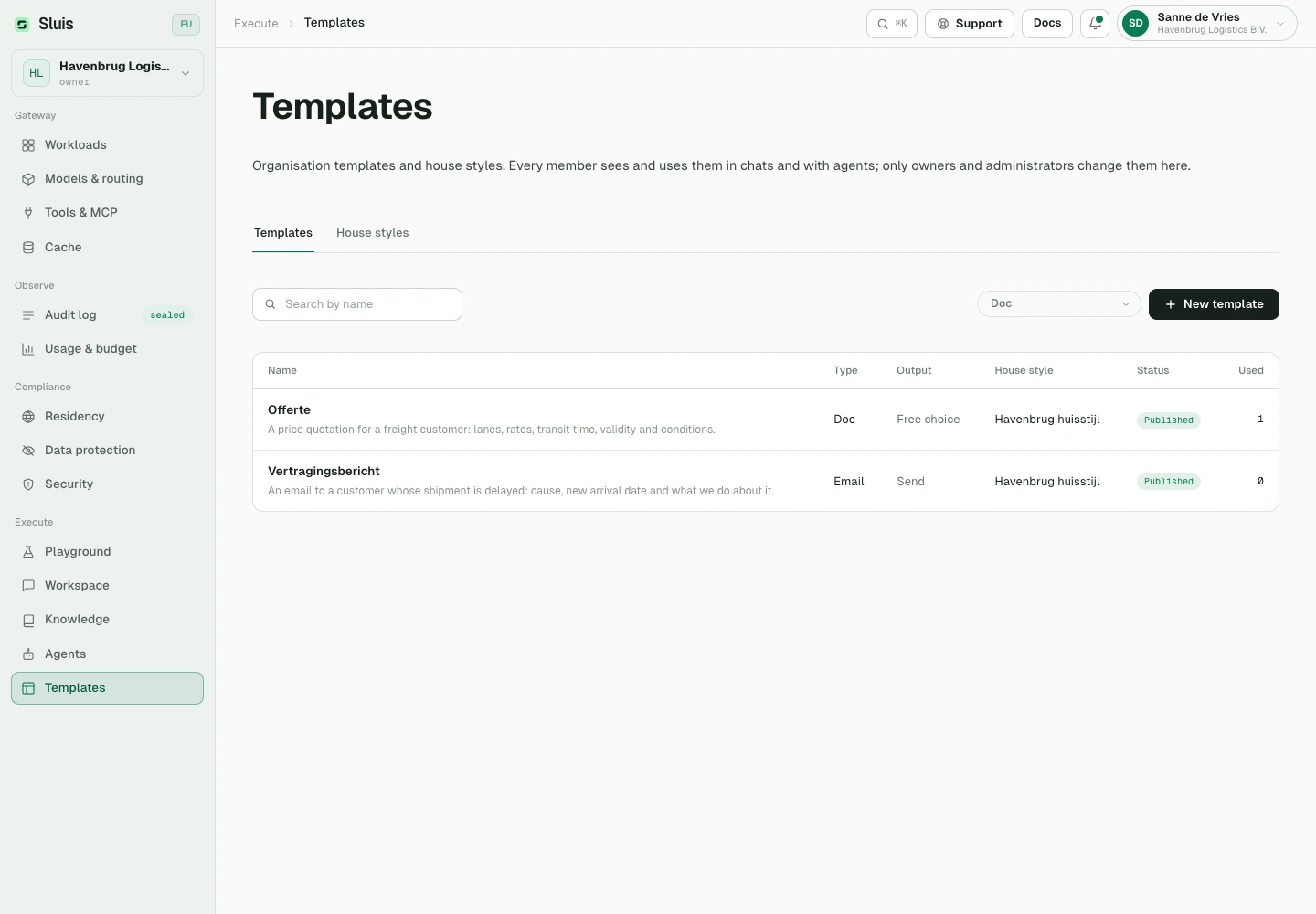Viewport: 1316px width, 914px height.
Task: Click the Email type cell
Action: point(849,482)
